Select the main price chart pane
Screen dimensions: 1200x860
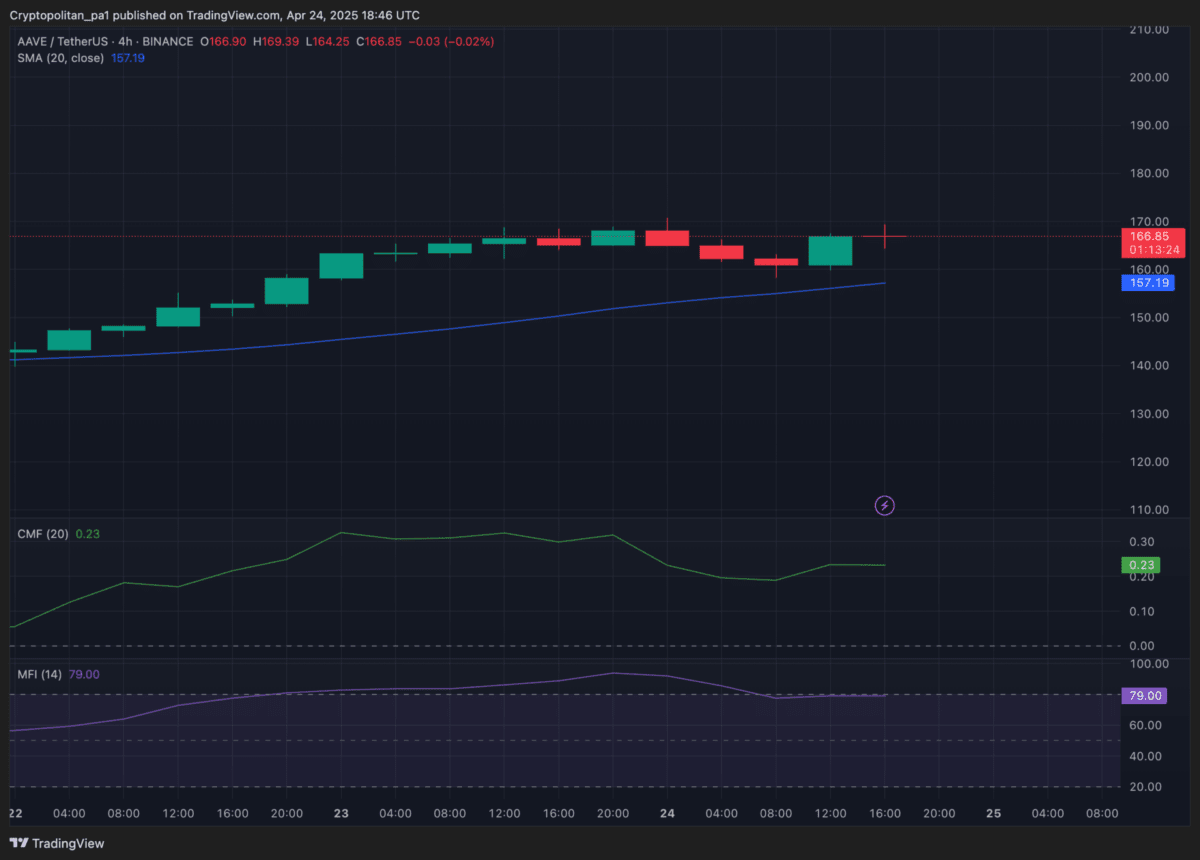point(500,400)
